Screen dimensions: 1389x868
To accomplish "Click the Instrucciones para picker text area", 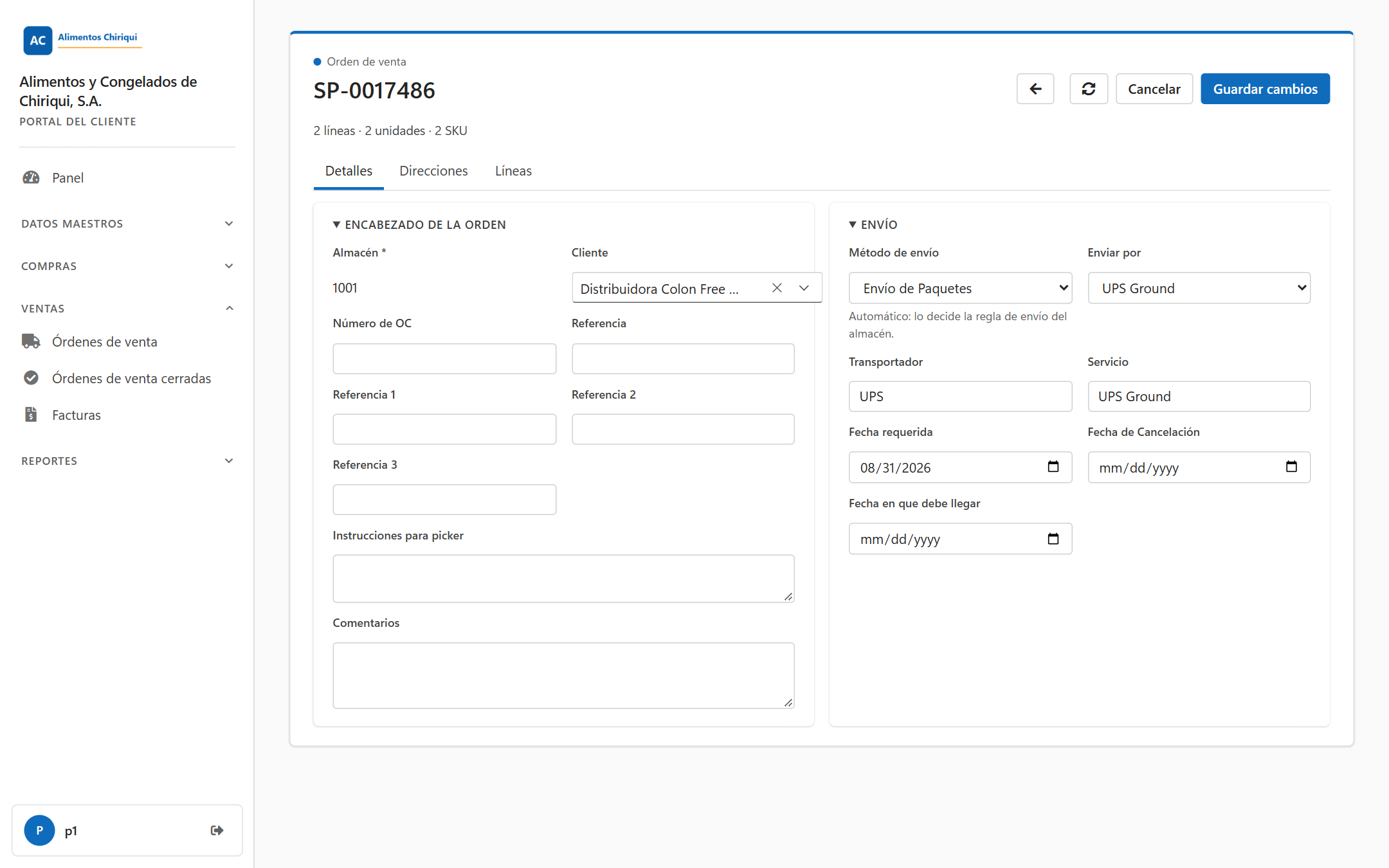I will click(x=563, y=579).
